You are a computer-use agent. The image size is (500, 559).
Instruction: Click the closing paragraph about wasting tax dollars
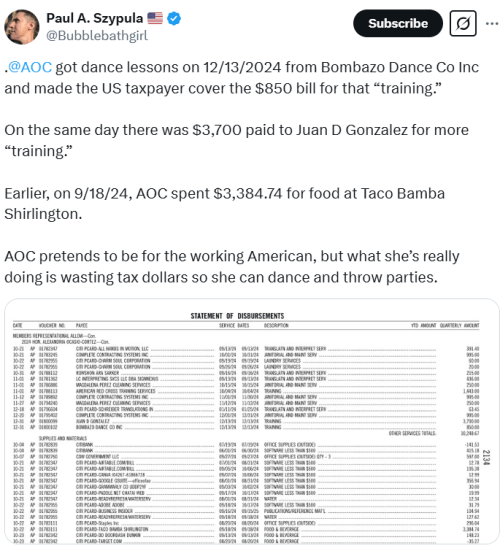point(232,267)
